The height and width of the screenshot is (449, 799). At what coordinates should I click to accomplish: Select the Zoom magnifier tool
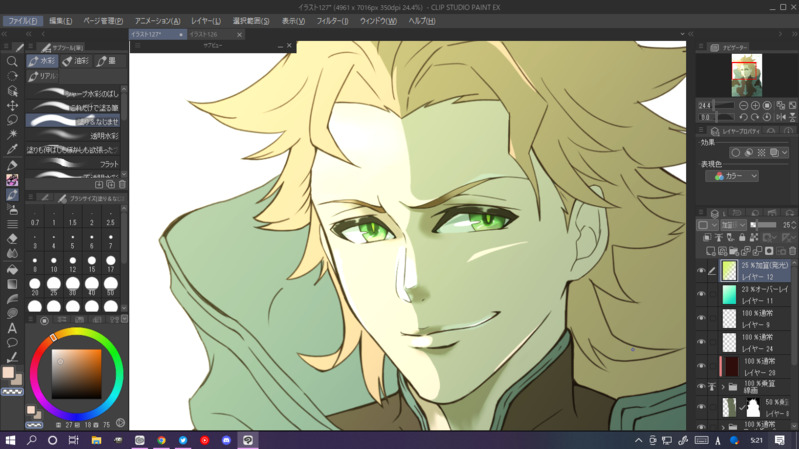12,62
